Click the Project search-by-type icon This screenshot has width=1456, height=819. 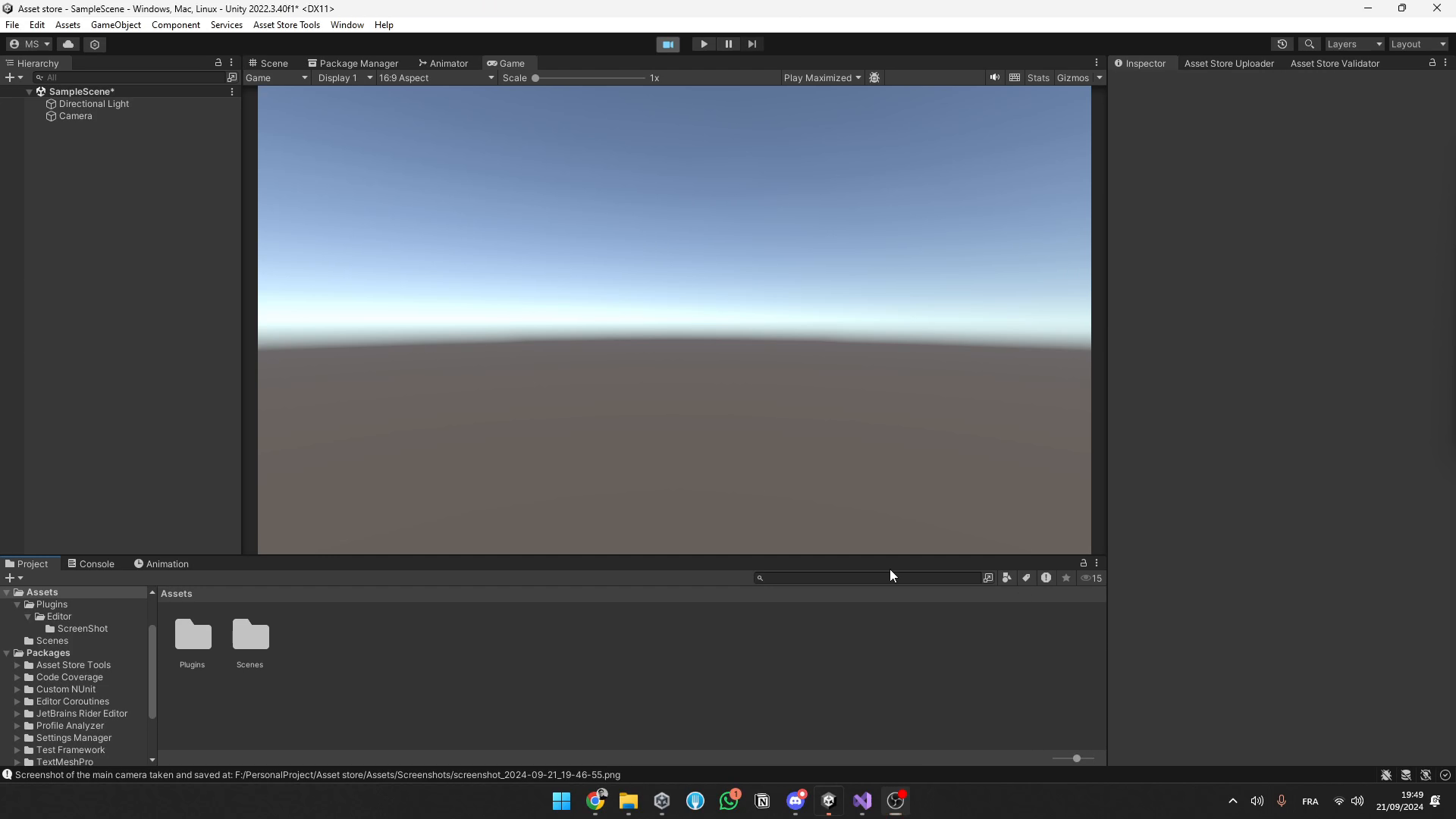[x=988, y=578]
